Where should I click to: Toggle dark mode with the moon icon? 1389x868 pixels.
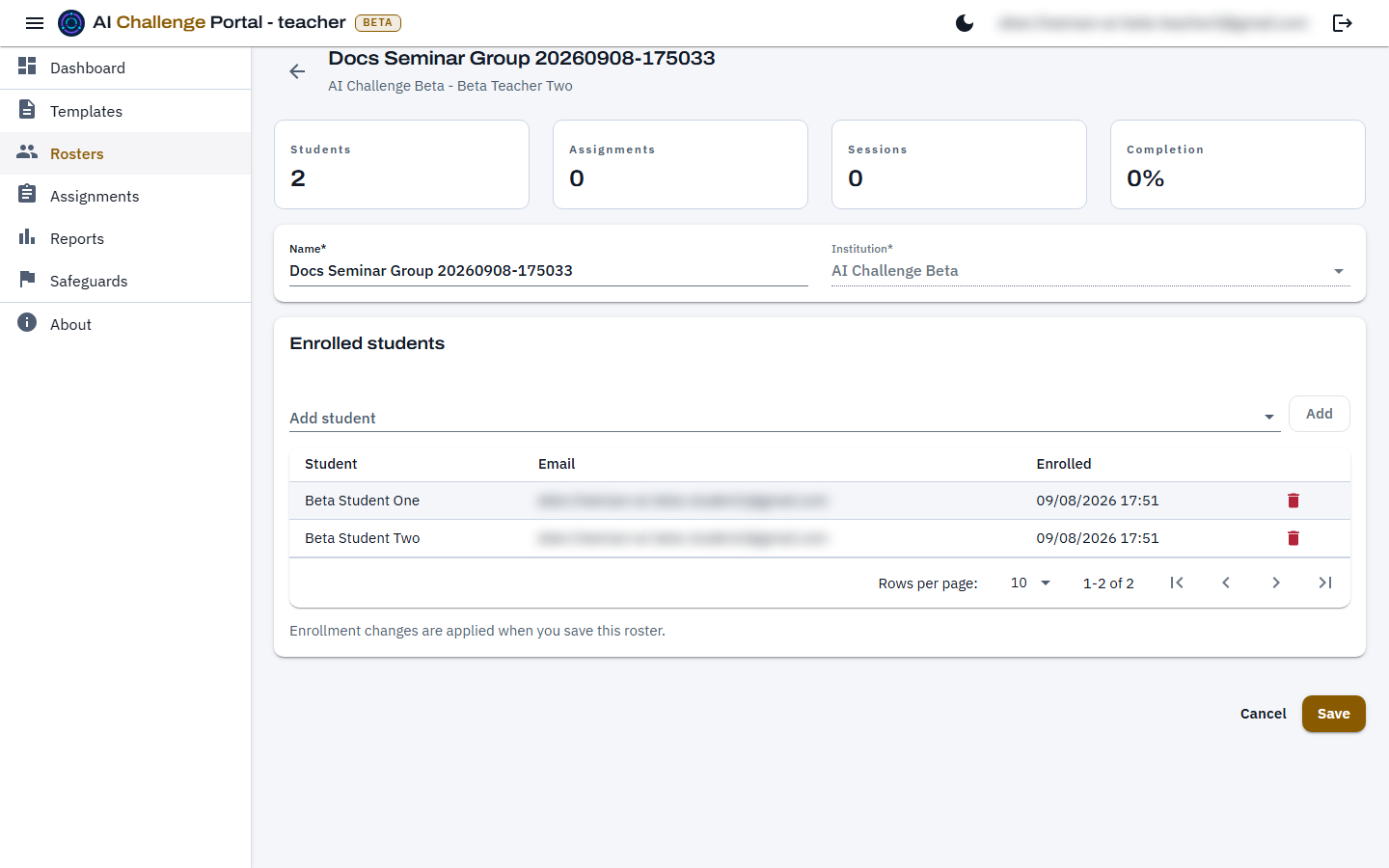[x=965, y=23]
